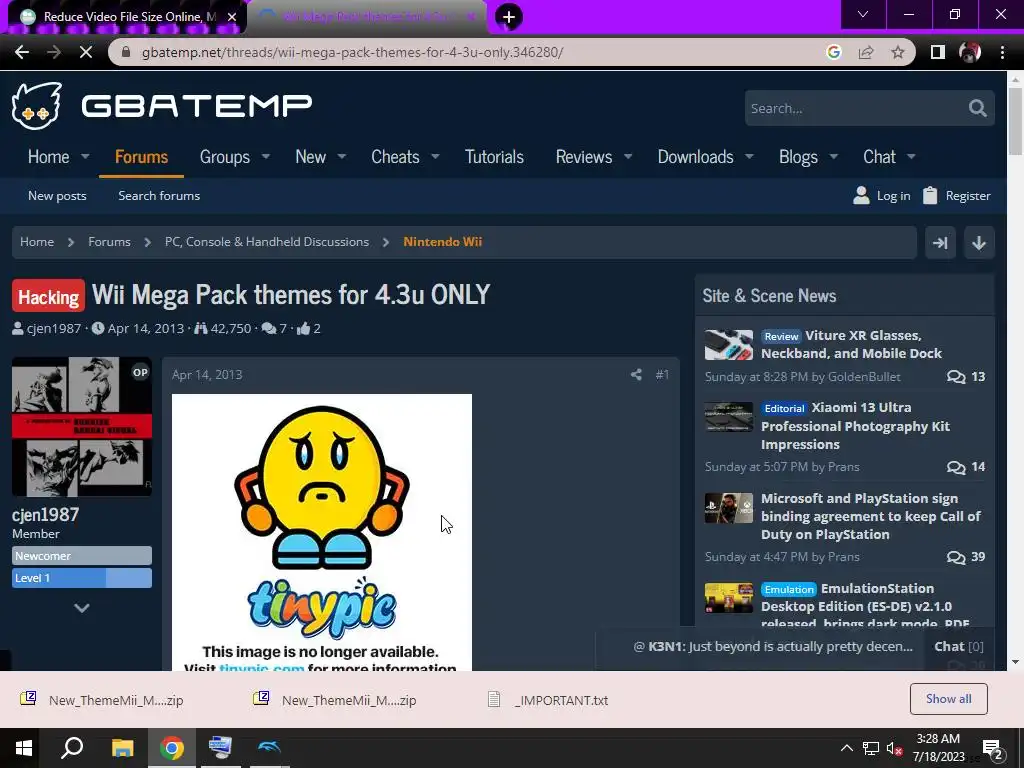Open Xiaomi 13 Ultra editorial article
Screen dimensions: 1024x768
[x=855, y=426]
